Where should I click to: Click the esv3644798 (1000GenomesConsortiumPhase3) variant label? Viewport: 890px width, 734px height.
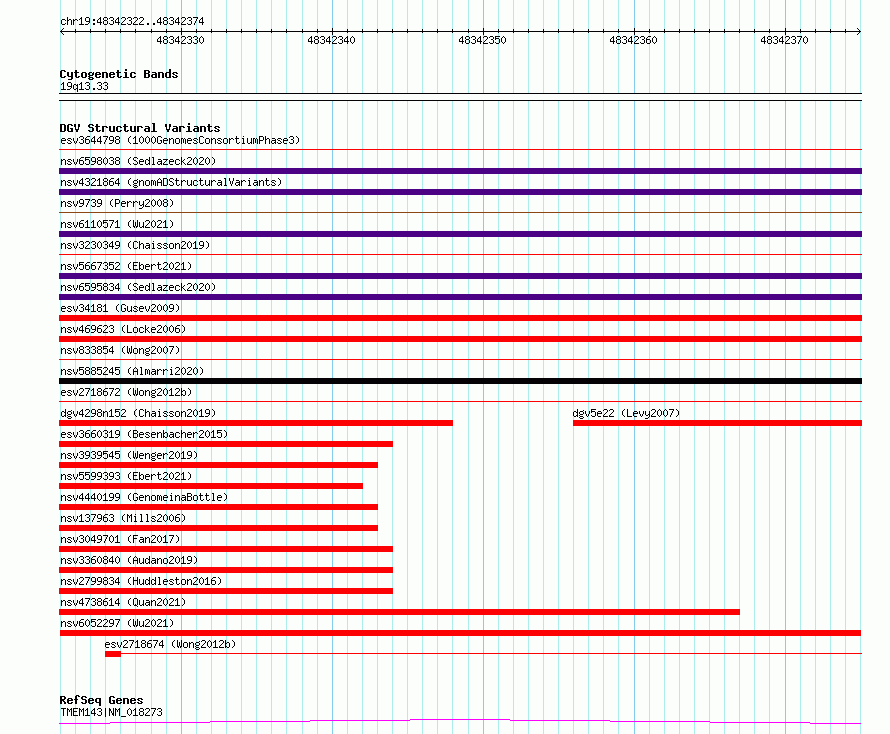click(180, 140)
